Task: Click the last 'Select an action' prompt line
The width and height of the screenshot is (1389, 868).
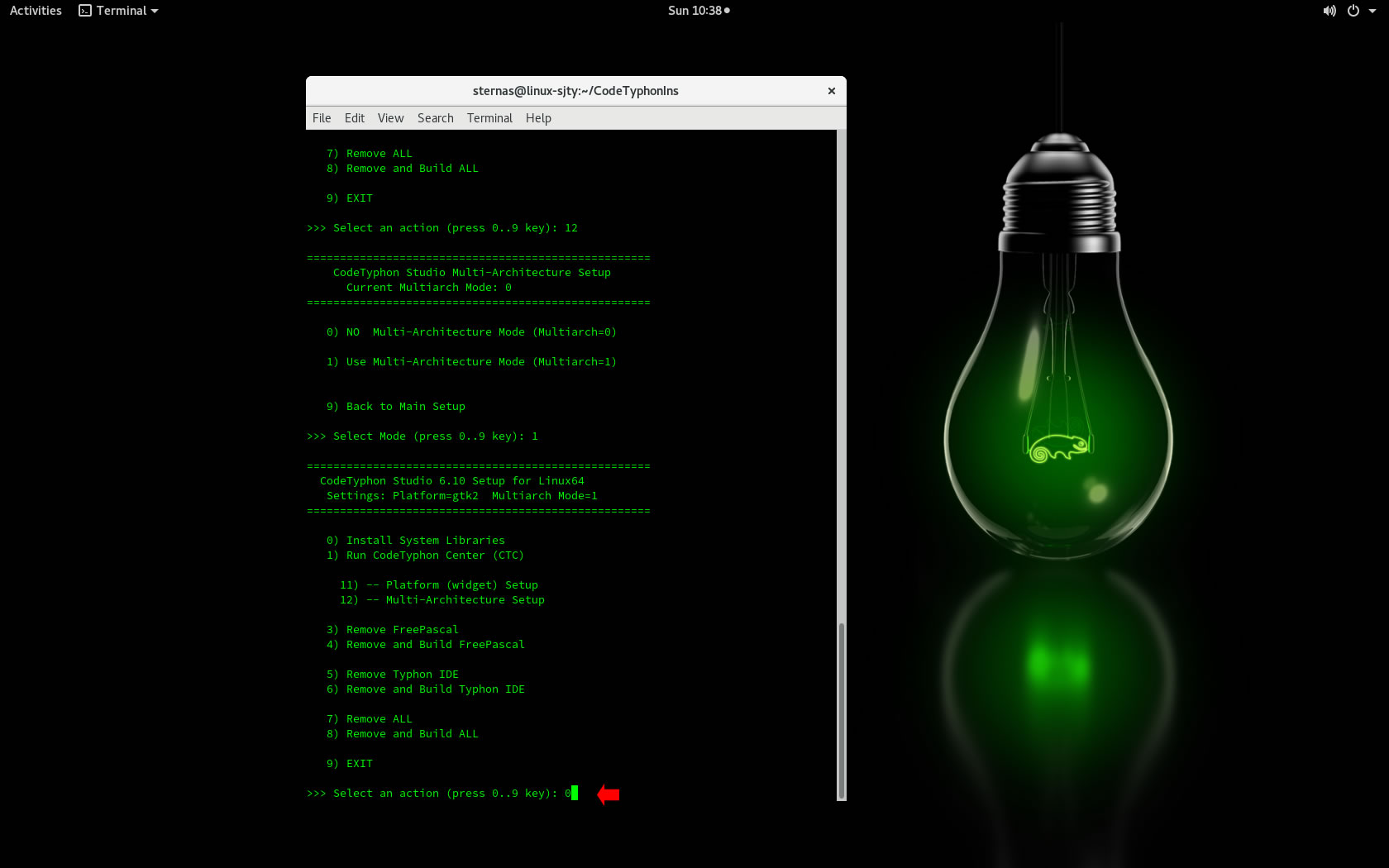Action: [442, 794]
